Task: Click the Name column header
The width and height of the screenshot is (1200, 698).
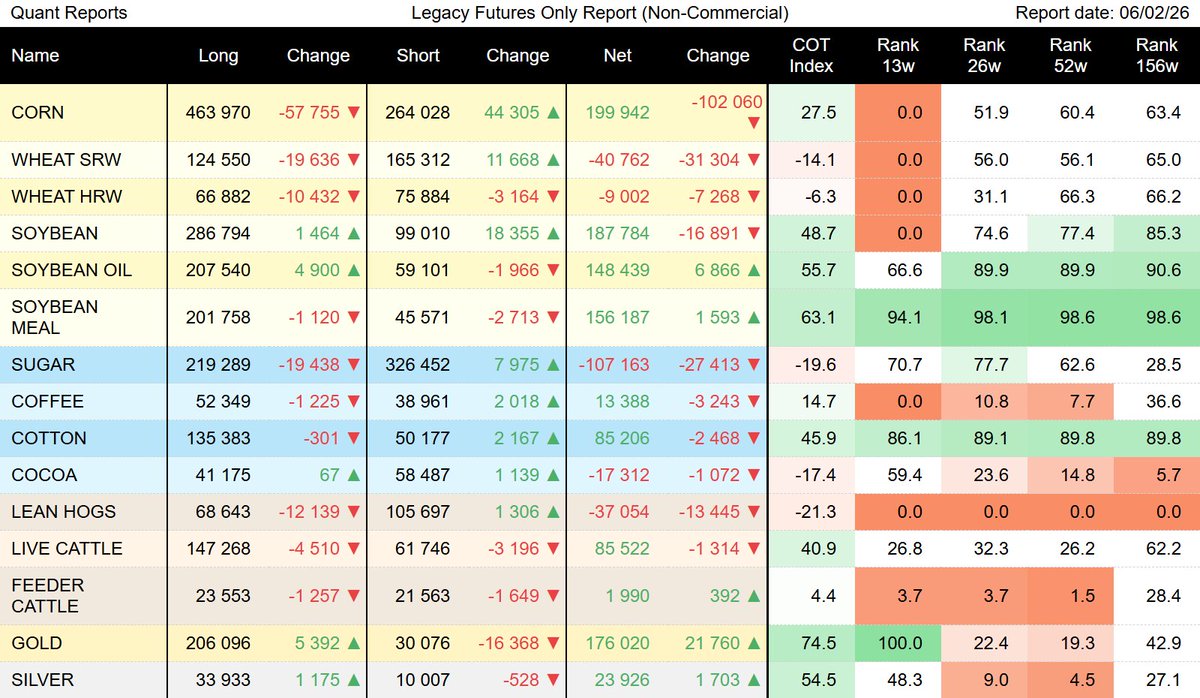Action: click(34, 56)
